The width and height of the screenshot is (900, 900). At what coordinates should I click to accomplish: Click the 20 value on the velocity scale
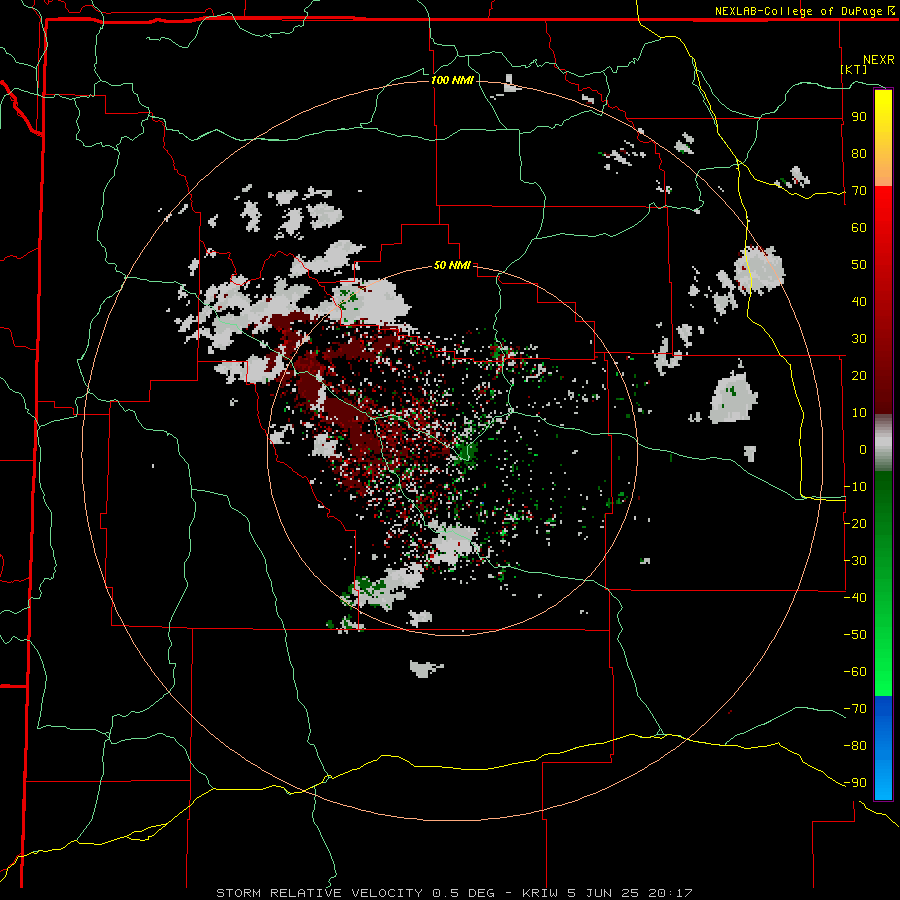click(859, 375)
